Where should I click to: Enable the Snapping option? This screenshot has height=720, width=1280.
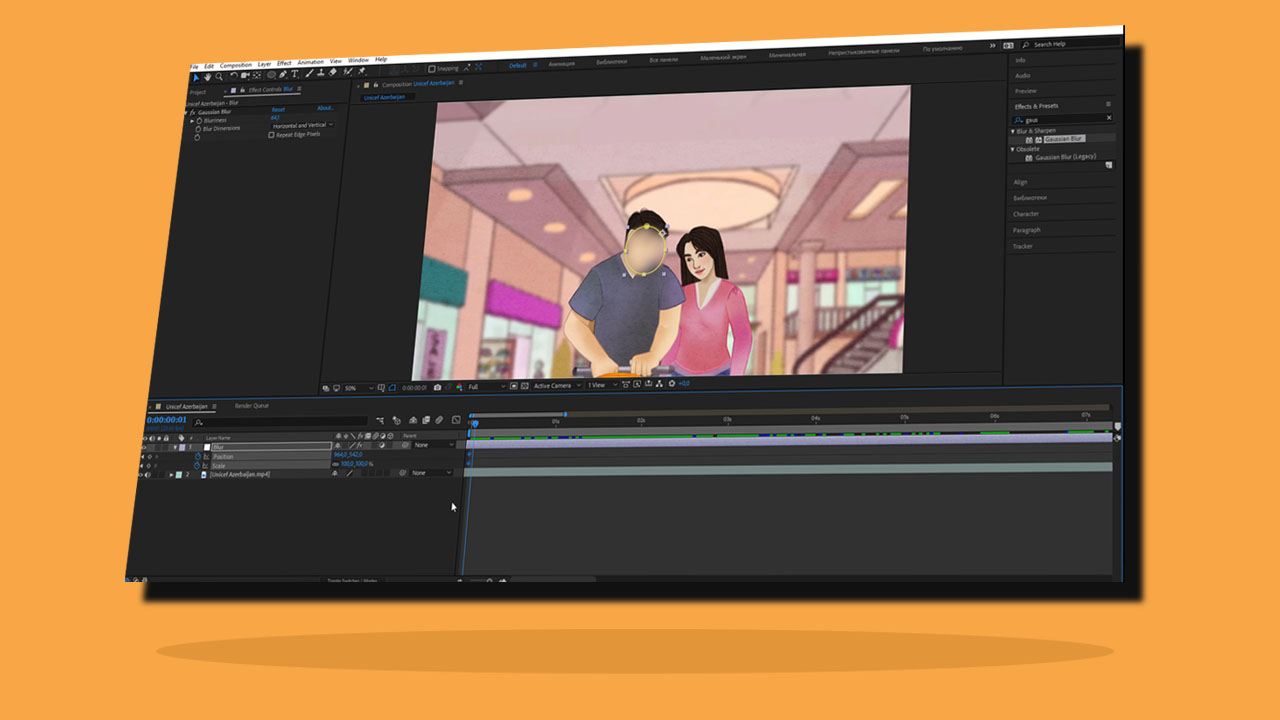tap(431, 67)
